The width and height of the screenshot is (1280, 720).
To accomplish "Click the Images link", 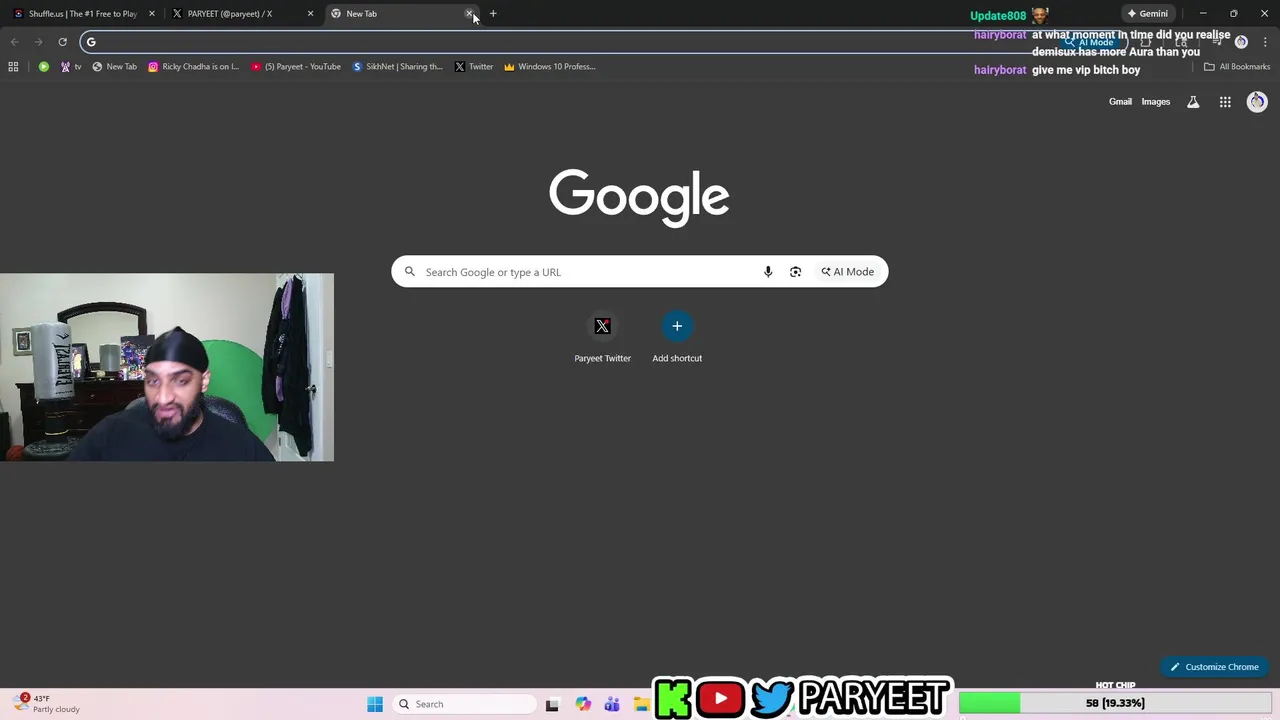I will click(1156, 102).
